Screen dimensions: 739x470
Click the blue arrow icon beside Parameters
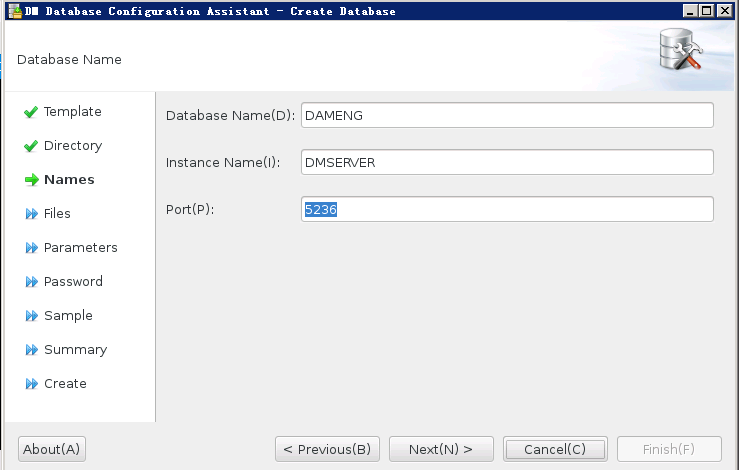pyautogui.click(x=32, y=247)
